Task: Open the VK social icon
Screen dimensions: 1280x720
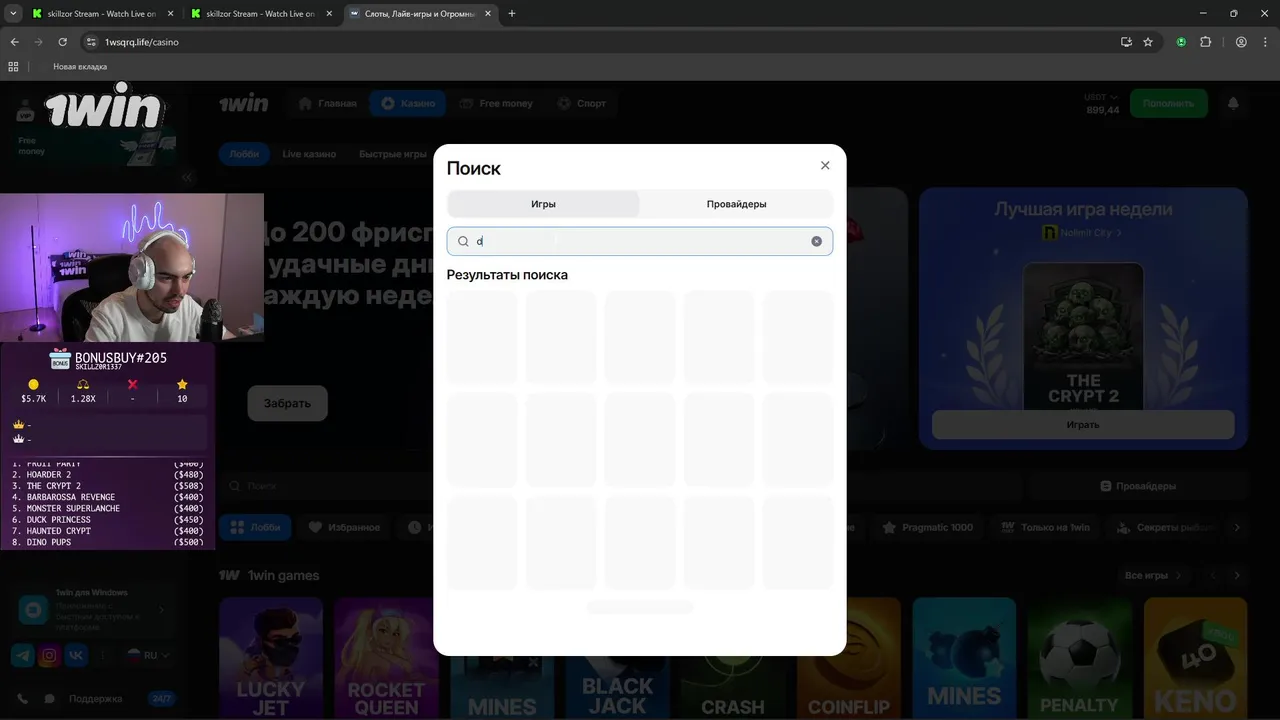Action: tap(76, 656)
